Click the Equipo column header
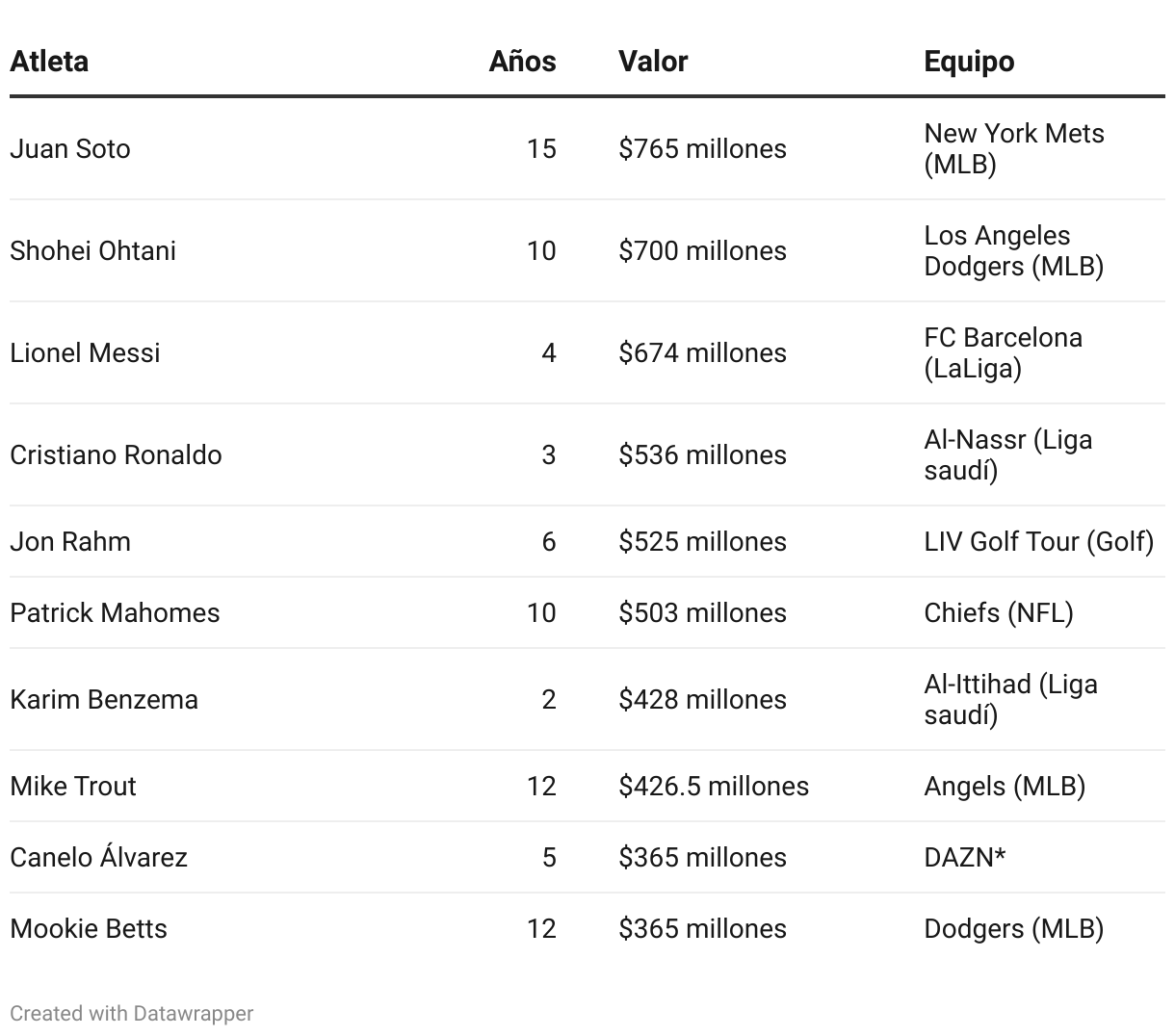Viewport: 1175px width, 1036px height. pyautogui.click(x=969, y=61)
